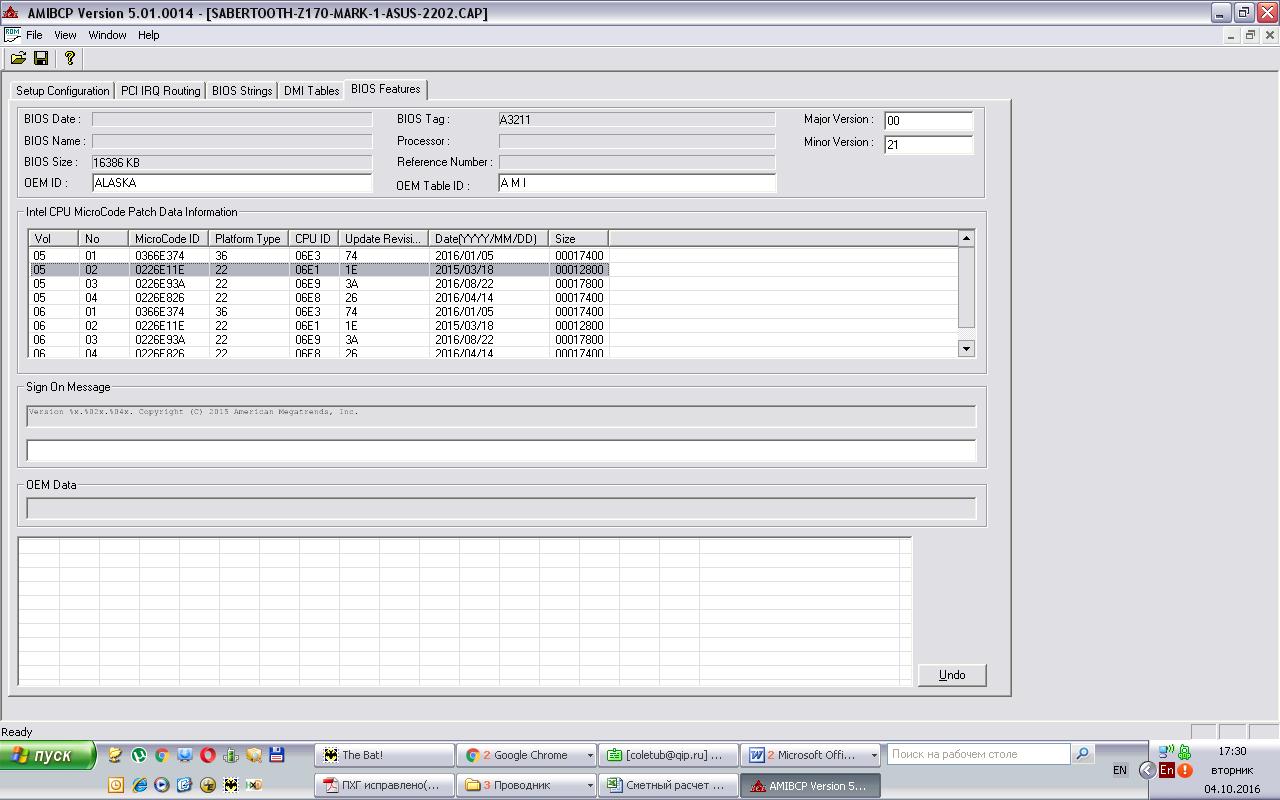
Task: Switch to the ПХГ исправлено PDF taskbar button
Action: click(384, 785)
